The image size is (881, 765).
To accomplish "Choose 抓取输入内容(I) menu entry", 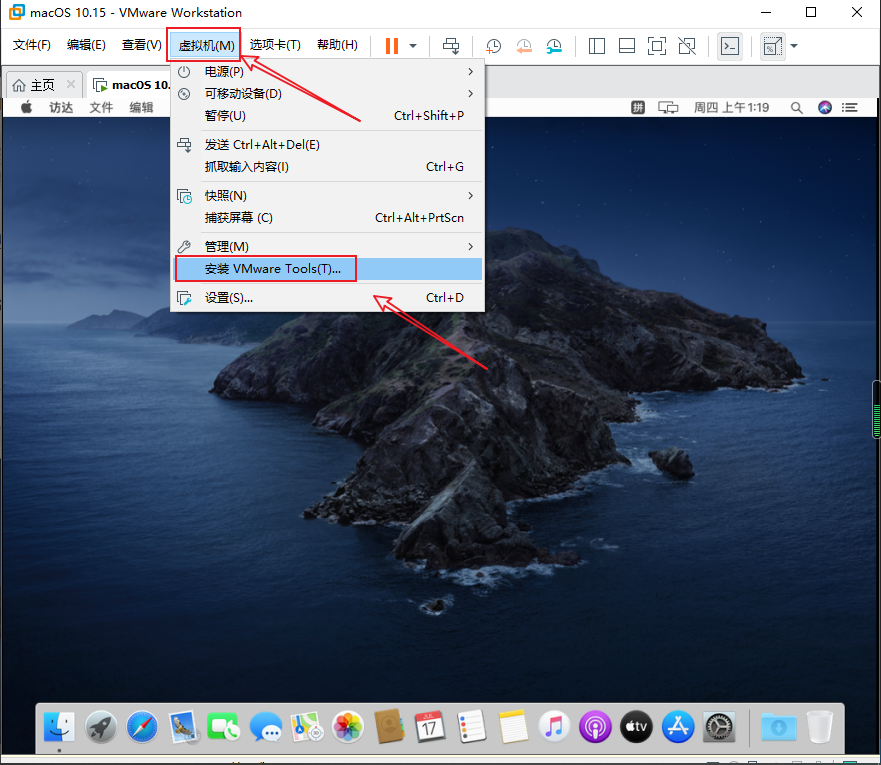I will point(328,167).
